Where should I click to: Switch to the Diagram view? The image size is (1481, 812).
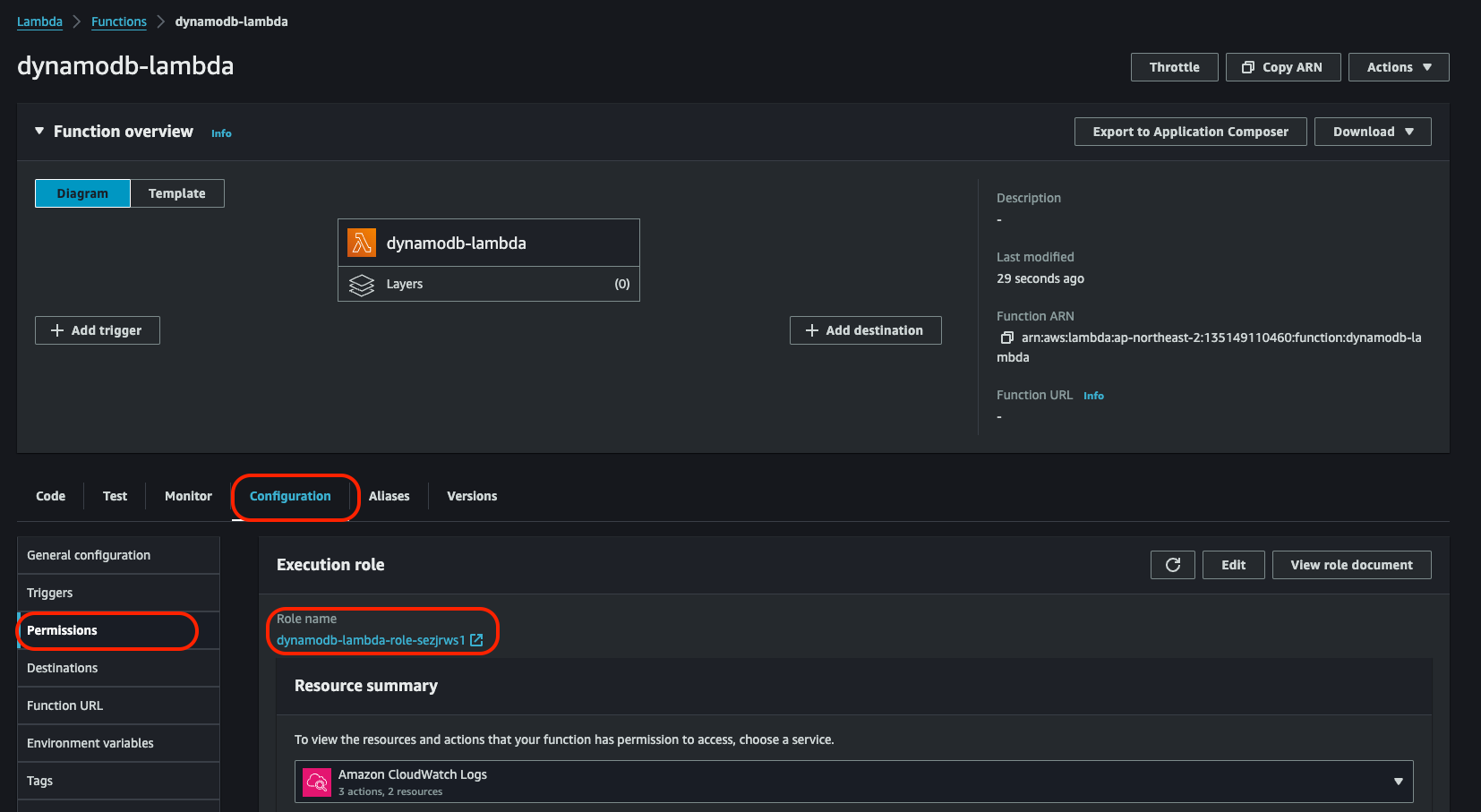pyautogui.click(x=82, y=193)
